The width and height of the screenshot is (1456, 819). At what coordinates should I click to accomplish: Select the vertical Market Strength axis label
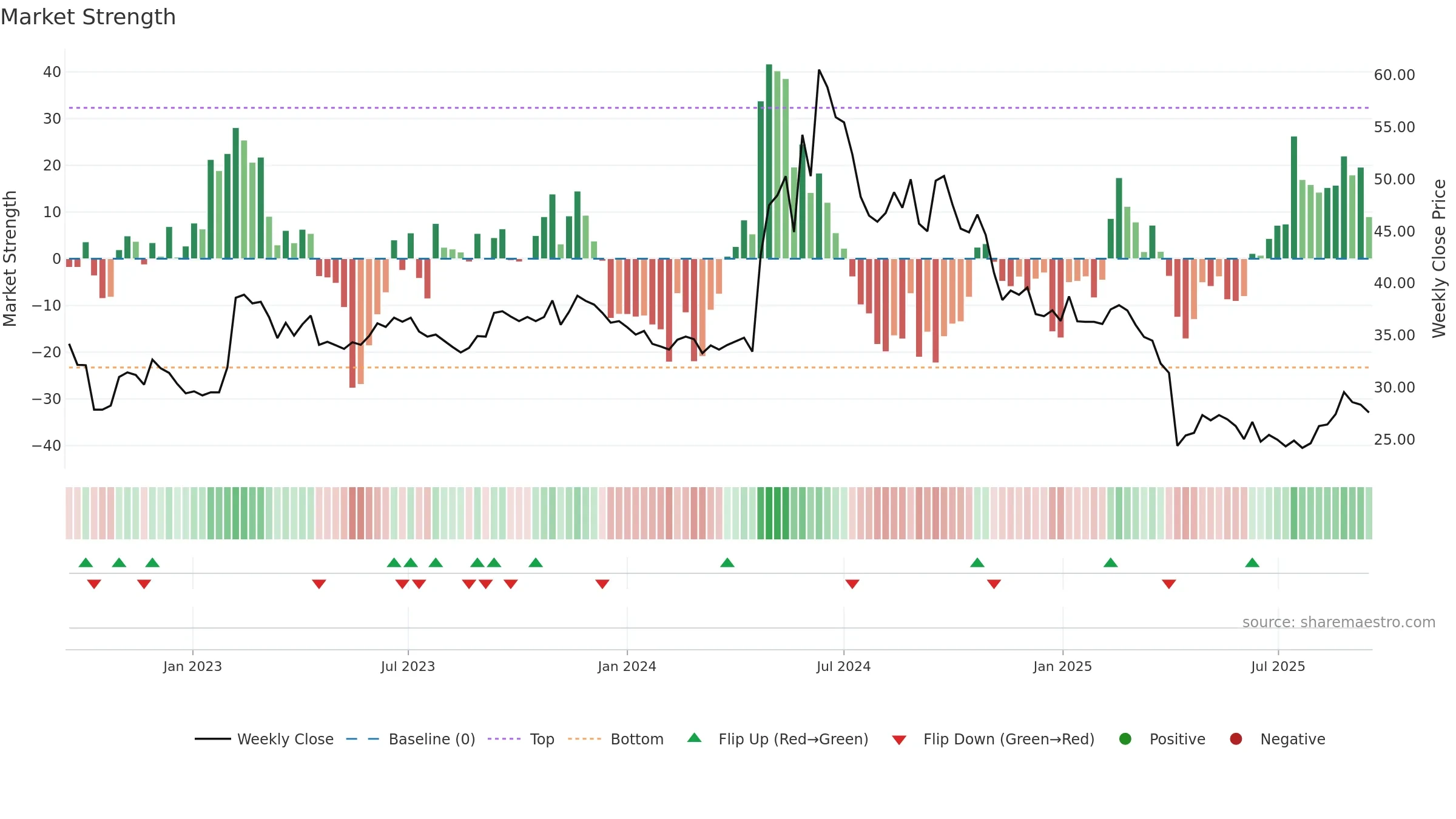10,258
